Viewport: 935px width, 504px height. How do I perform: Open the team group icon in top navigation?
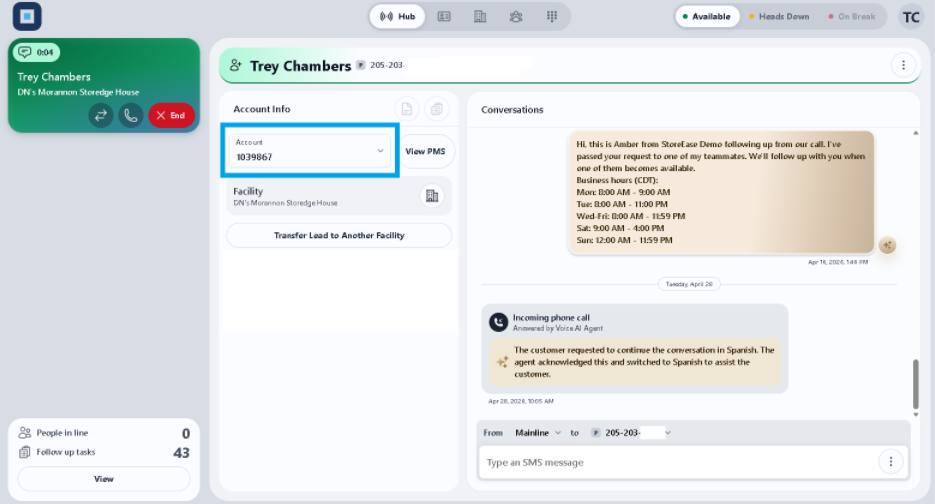(x=516, y=17)
